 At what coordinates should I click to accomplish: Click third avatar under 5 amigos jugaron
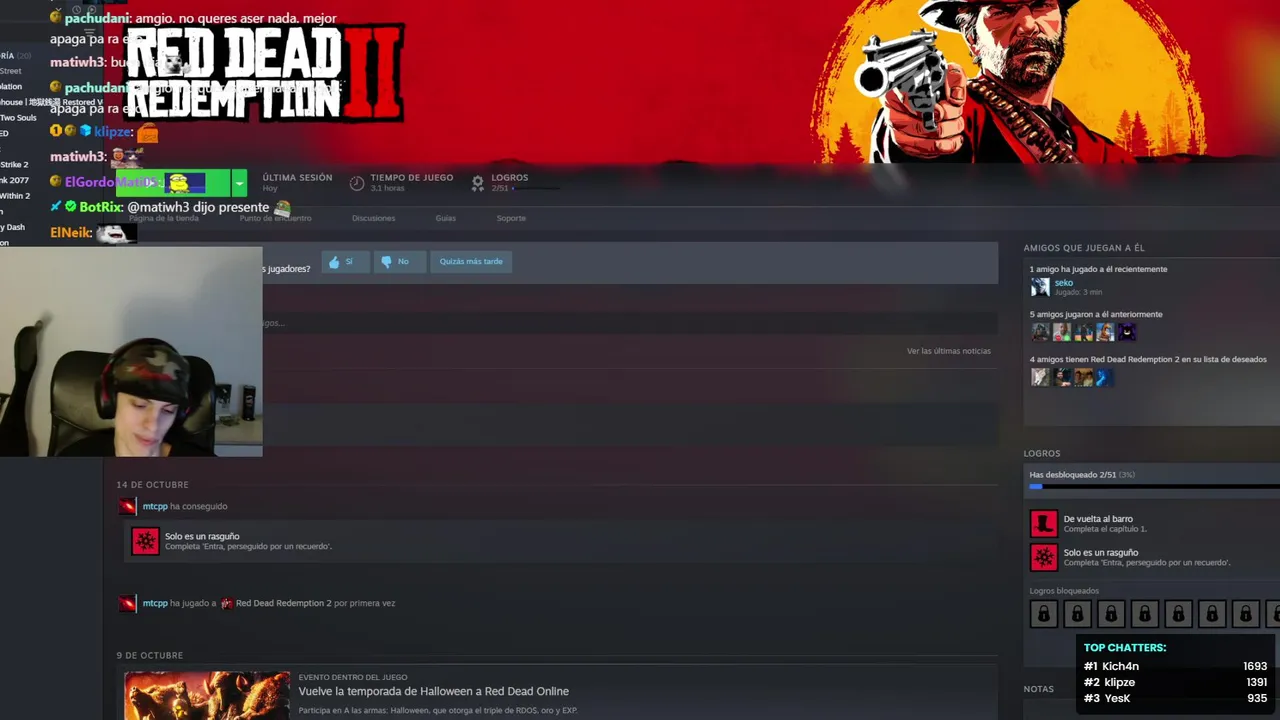pyautogui.click(x=1083, y=332)
